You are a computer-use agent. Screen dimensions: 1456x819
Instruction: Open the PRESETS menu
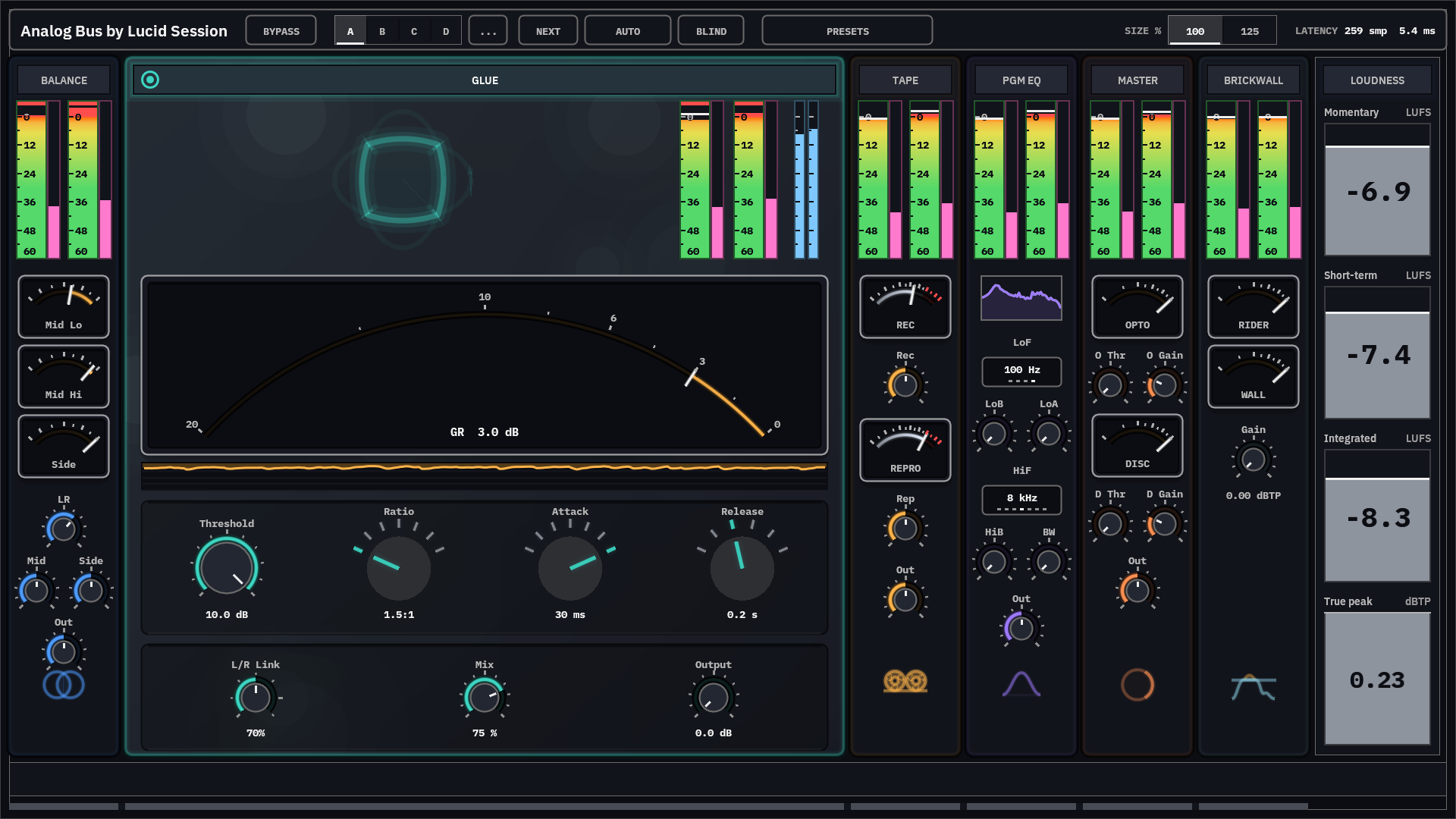[x=847, y=31]
